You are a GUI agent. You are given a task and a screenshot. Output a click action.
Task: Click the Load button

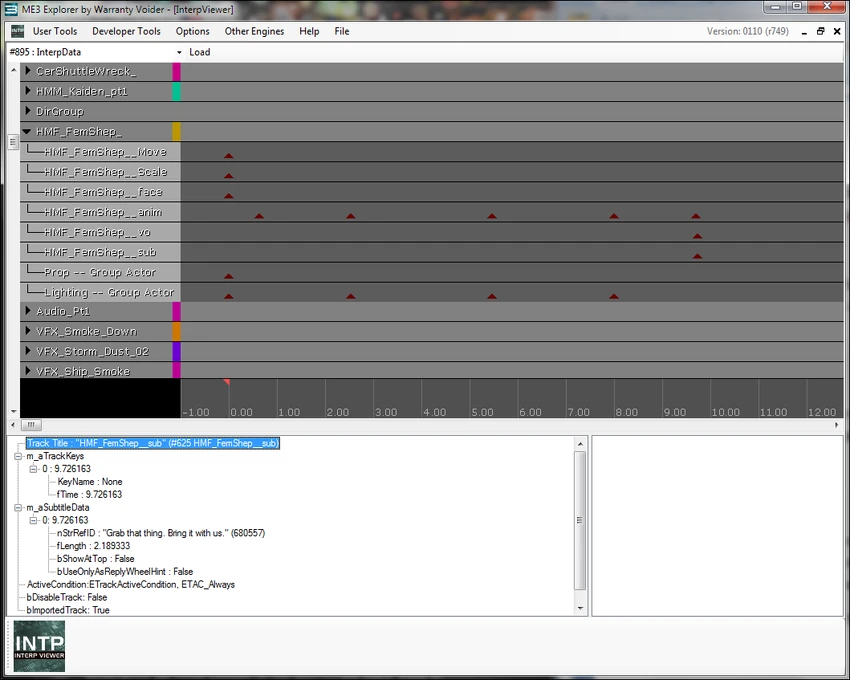(x=200, y=52)
